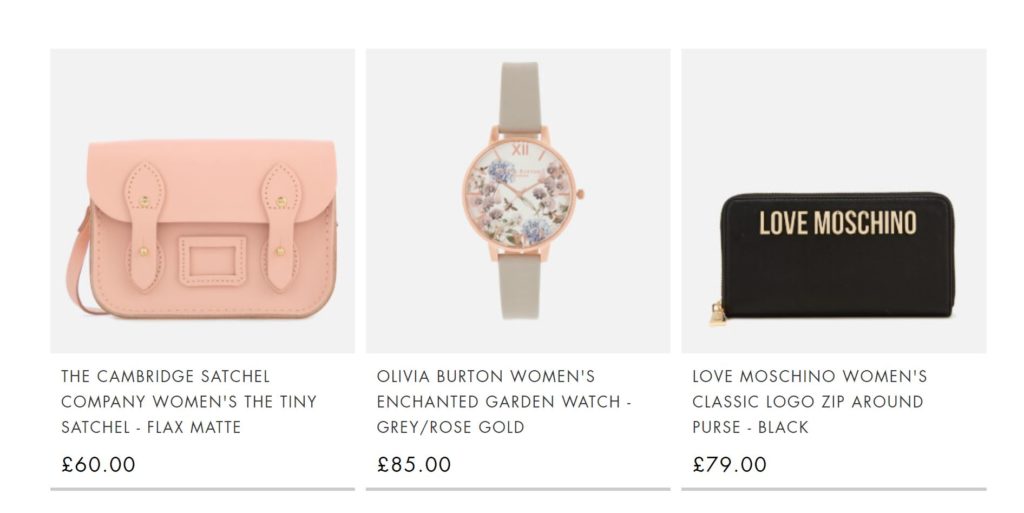Click the grey divider bar below £60.00
The width and height of the screenshot is (1024, 513).
pyautogui.click(x=202, y=488)
